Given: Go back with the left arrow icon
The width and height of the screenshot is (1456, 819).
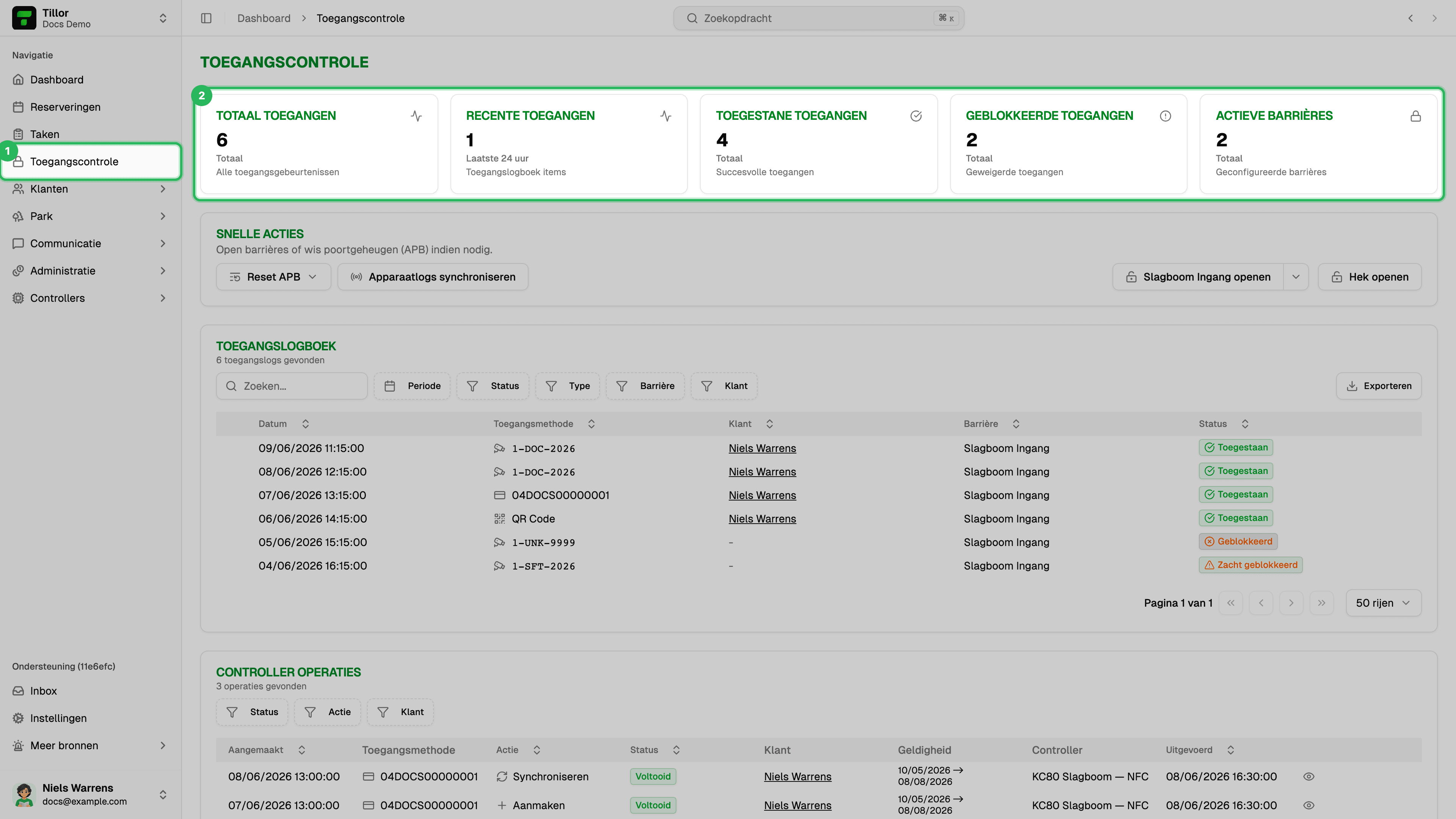Looking at the screenshot, I should coord(1410,18).
